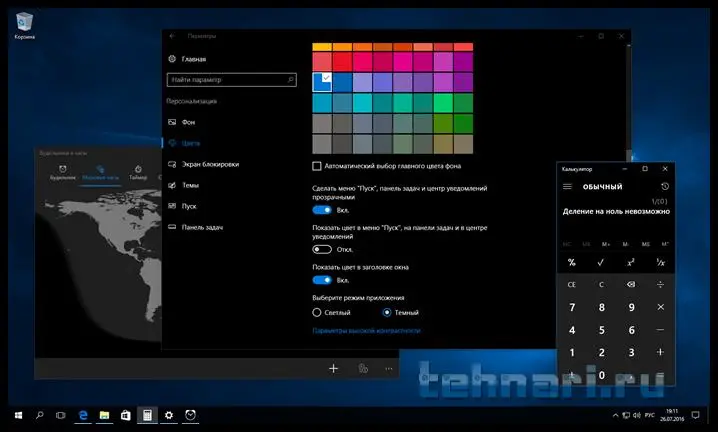The image size is (718, 432).
Task: Select the Светлый app mode radio button
Action: click(317, 313)
